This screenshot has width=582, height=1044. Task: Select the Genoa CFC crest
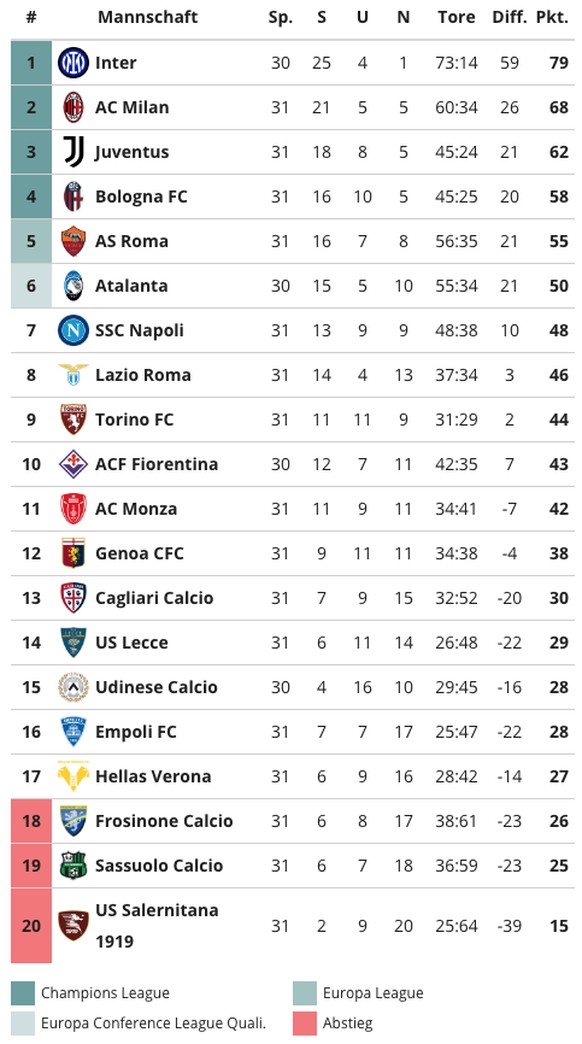click(73, 553)
